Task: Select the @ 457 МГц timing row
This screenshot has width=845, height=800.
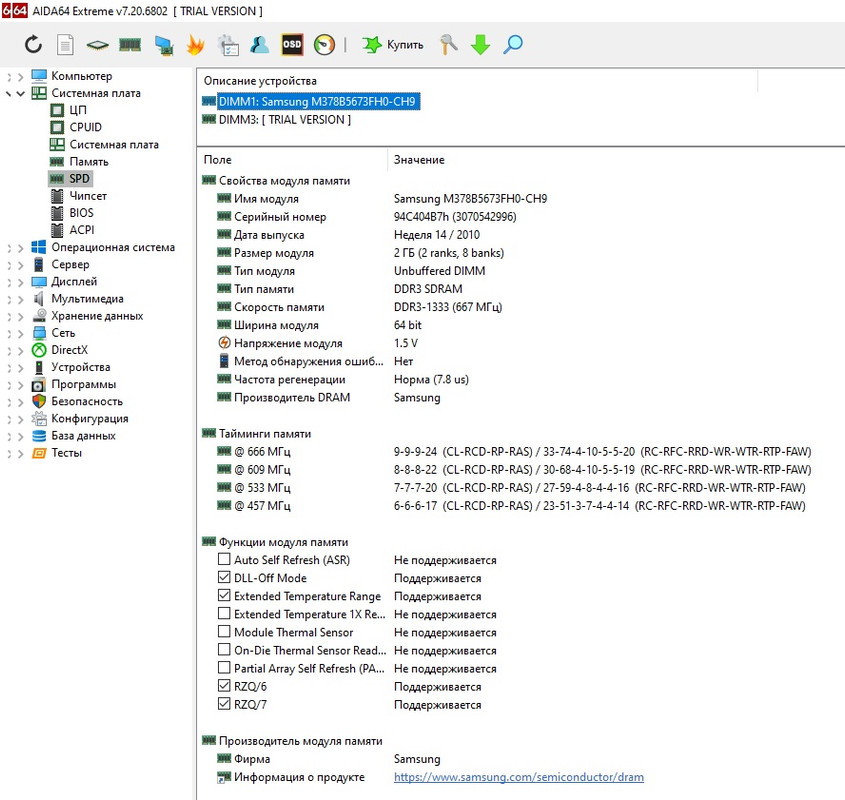Action: point(511,506)
